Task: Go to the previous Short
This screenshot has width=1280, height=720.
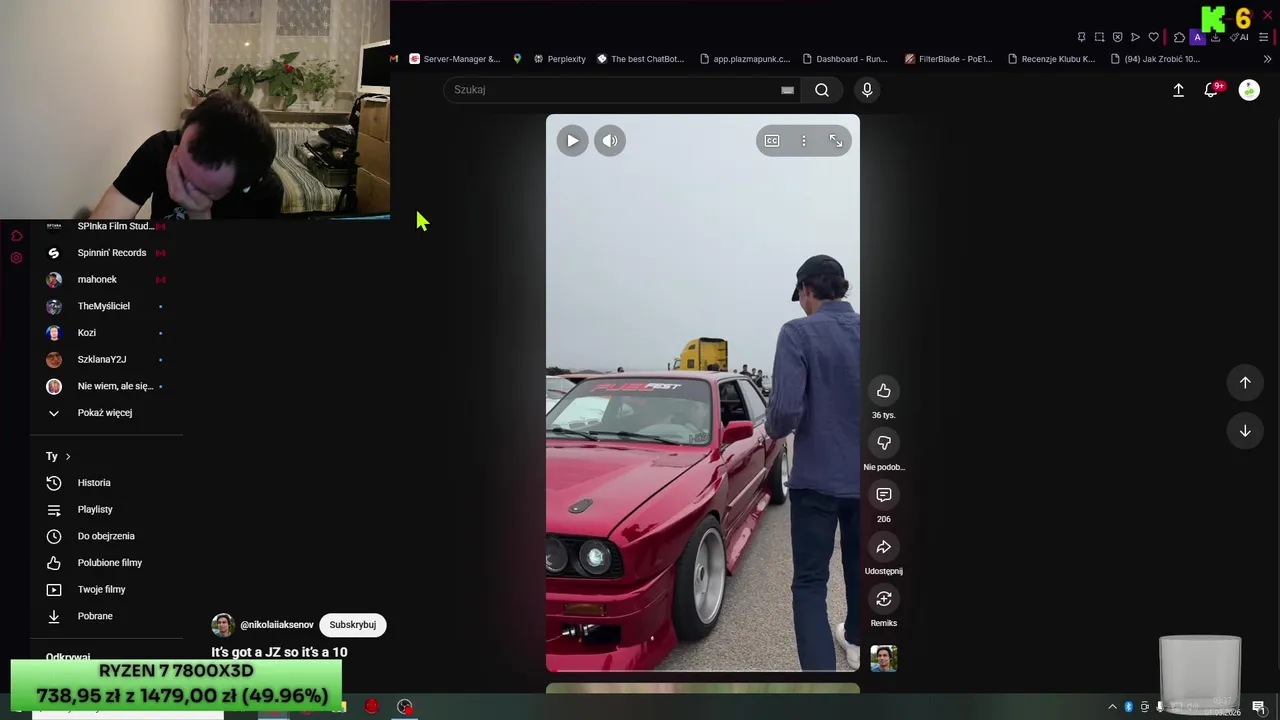Action: (1245, 382)
